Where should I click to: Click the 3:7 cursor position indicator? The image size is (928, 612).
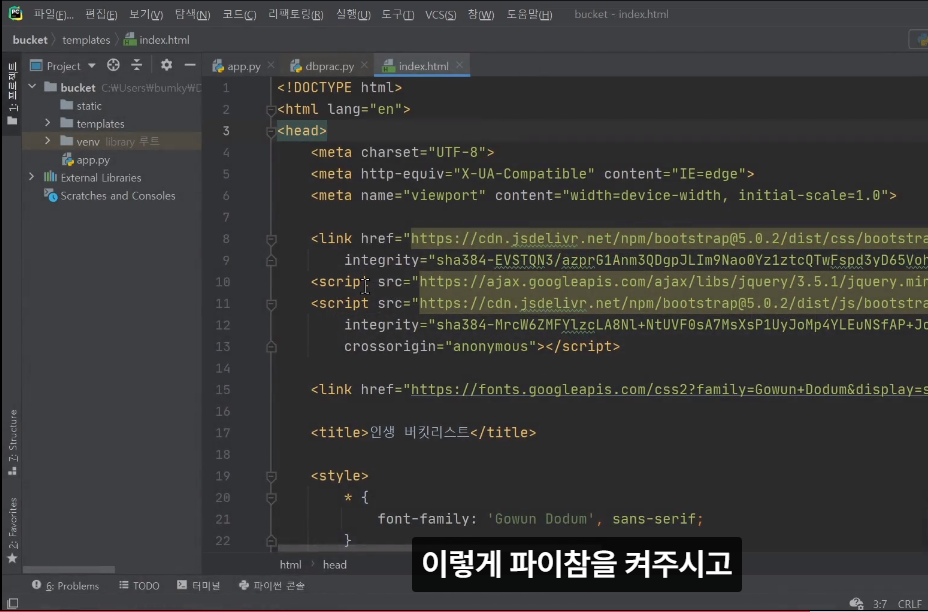tap(879, 604)
